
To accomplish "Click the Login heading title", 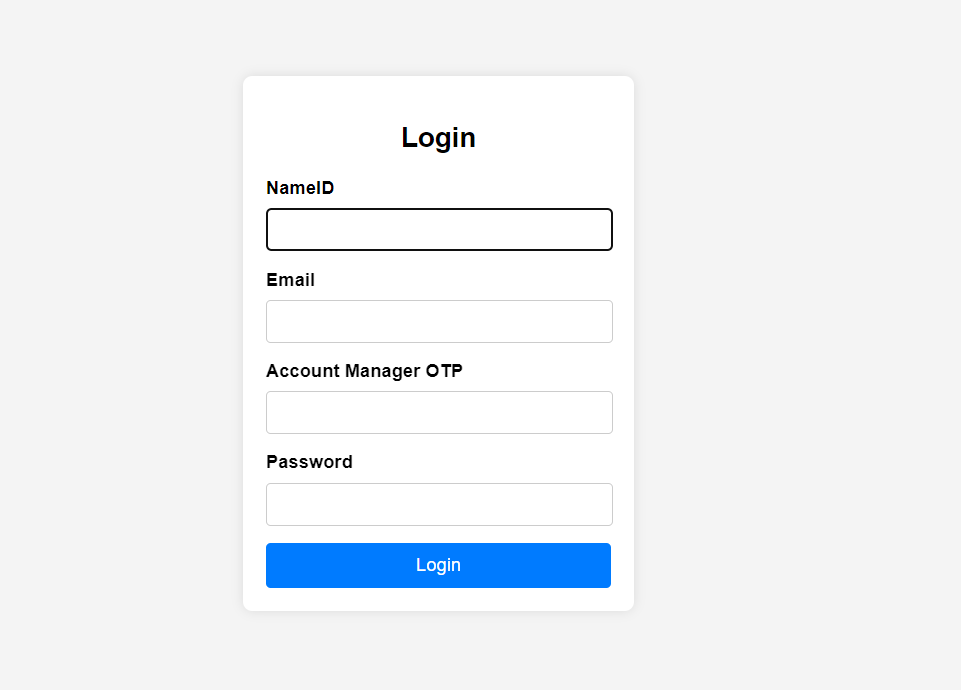I will click(x=438, y=138).
